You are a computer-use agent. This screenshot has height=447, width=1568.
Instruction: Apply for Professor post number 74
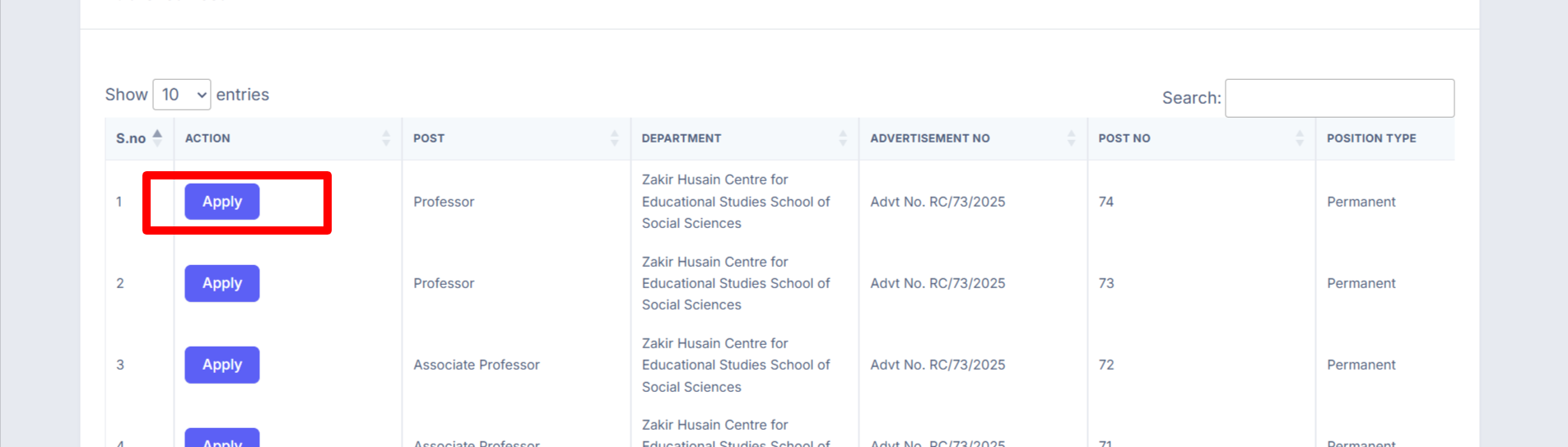[222, 202]
